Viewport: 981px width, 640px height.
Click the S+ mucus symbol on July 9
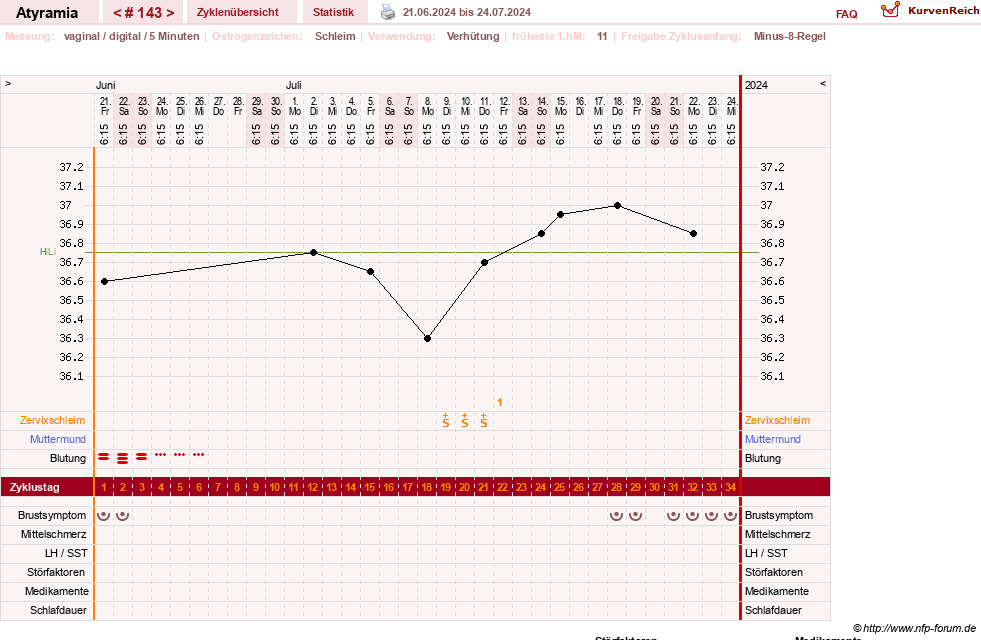pyautogui.click(x=445, y=420)
